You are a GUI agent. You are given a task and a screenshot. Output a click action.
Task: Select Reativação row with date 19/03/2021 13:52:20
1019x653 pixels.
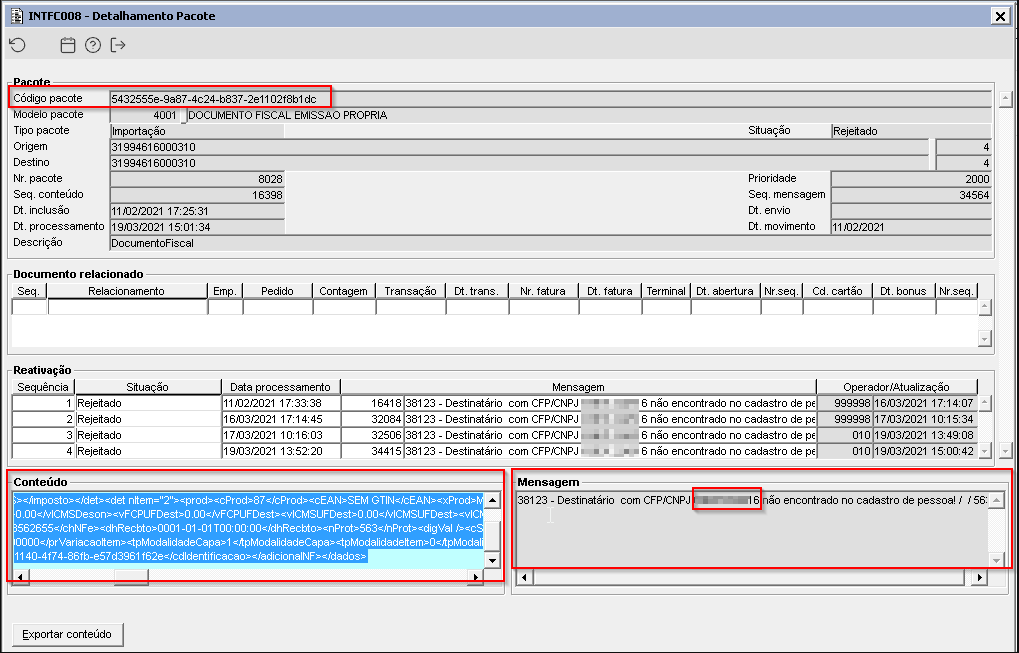tap(495, 451)
